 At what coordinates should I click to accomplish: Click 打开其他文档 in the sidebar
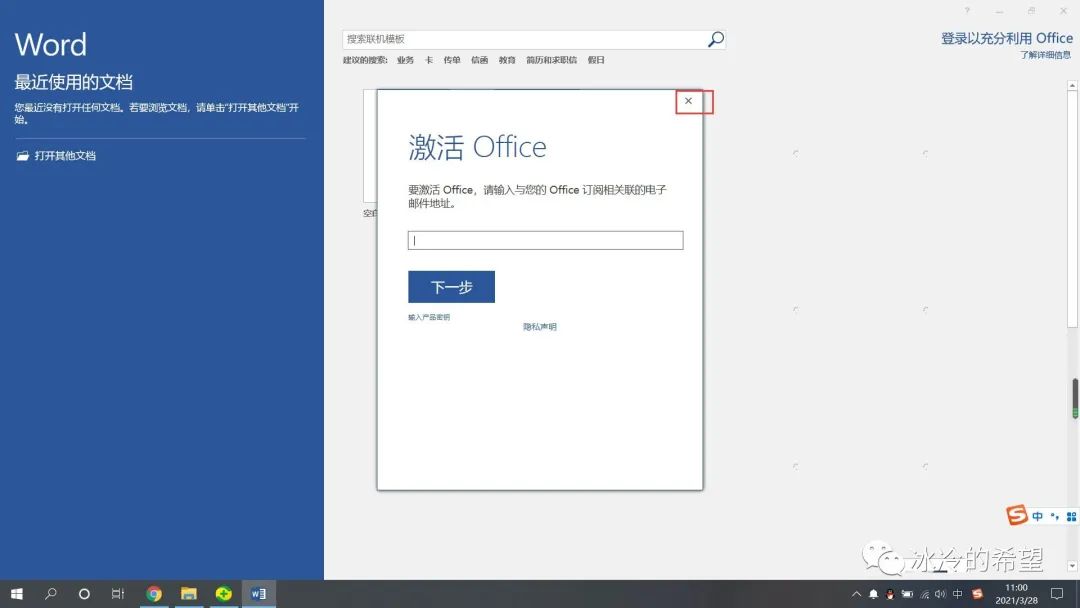[x=65, y=156]
